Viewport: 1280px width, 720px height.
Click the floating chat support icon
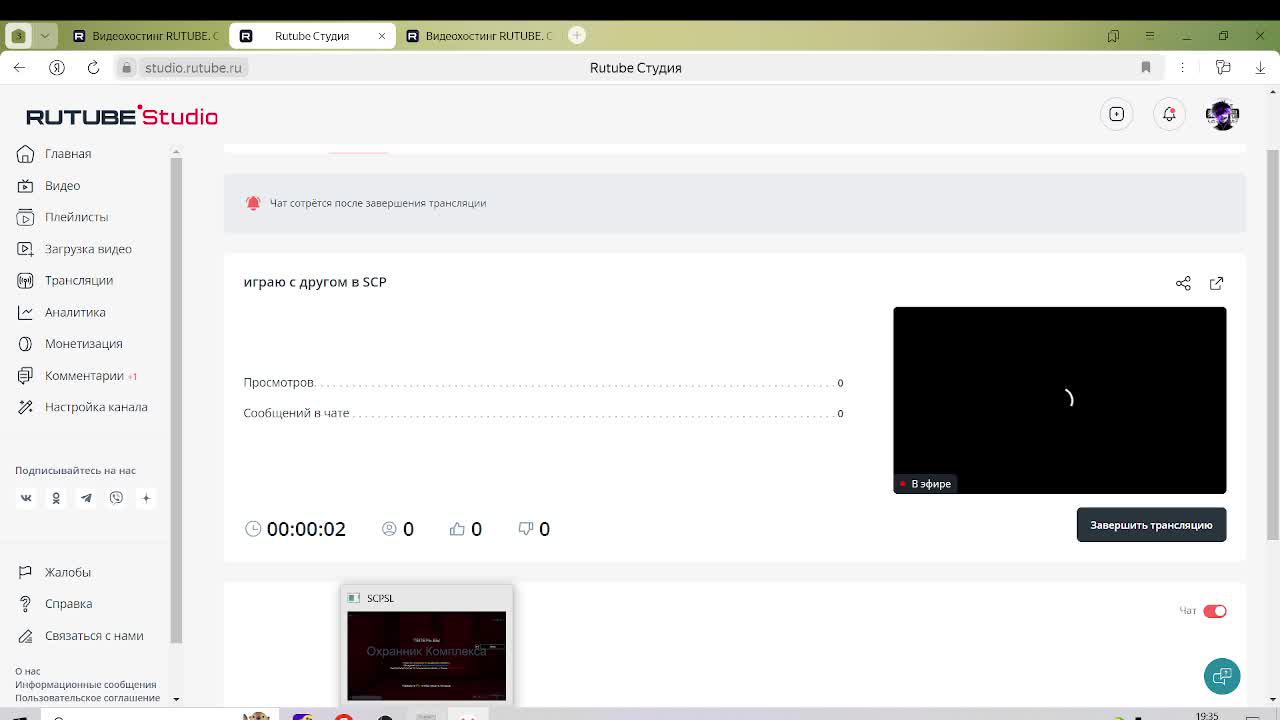coord(1222,677)
